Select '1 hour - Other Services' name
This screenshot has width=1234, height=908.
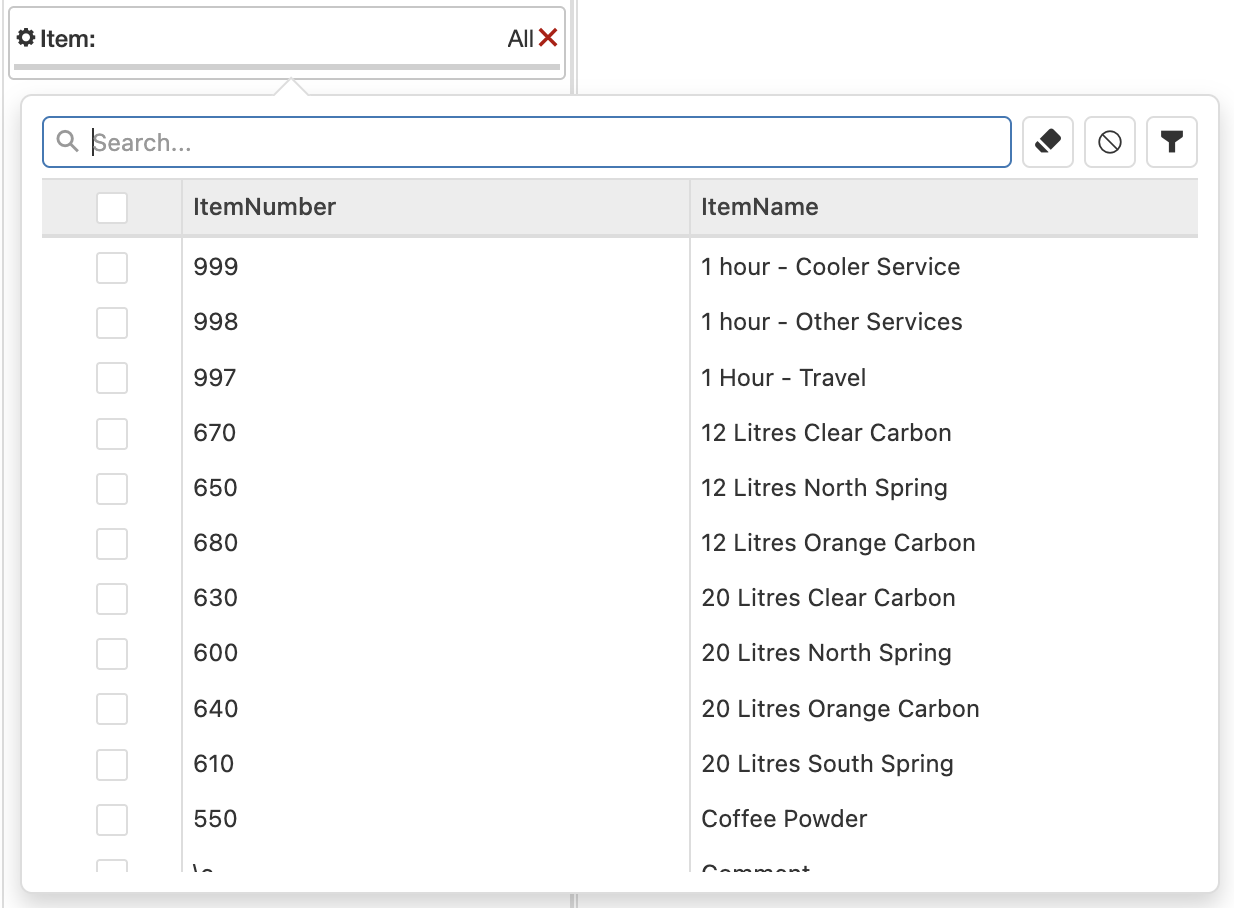pos(832,322)
